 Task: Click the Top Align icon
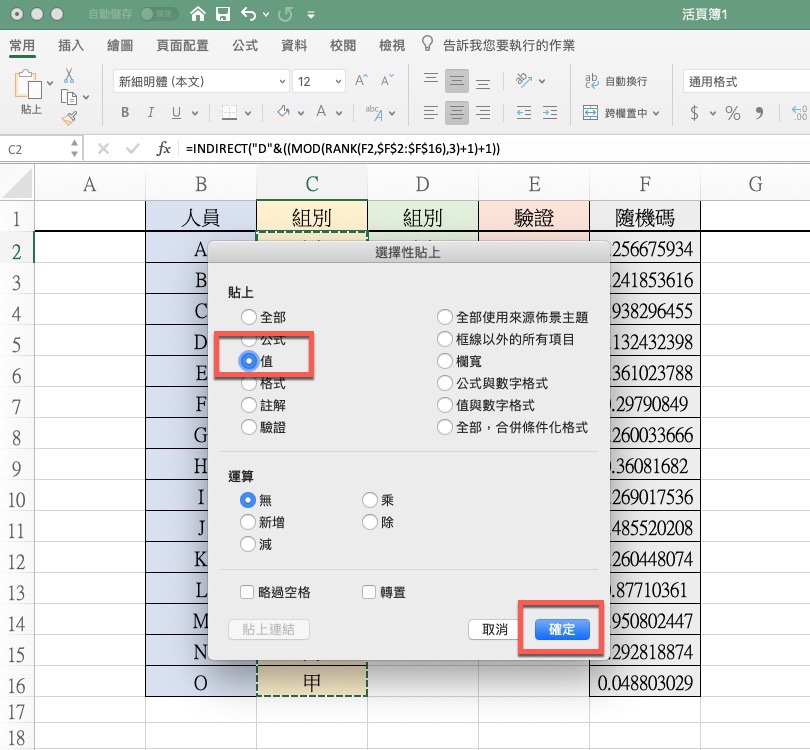[431, 80]
